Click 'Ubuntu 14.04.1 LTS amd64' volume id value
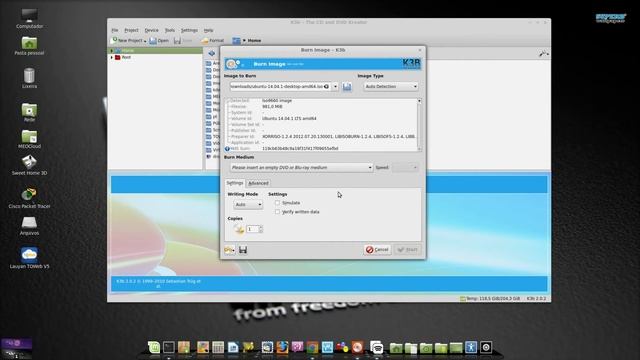The height and width of the screenshot is (360, 640). [289, 118]
